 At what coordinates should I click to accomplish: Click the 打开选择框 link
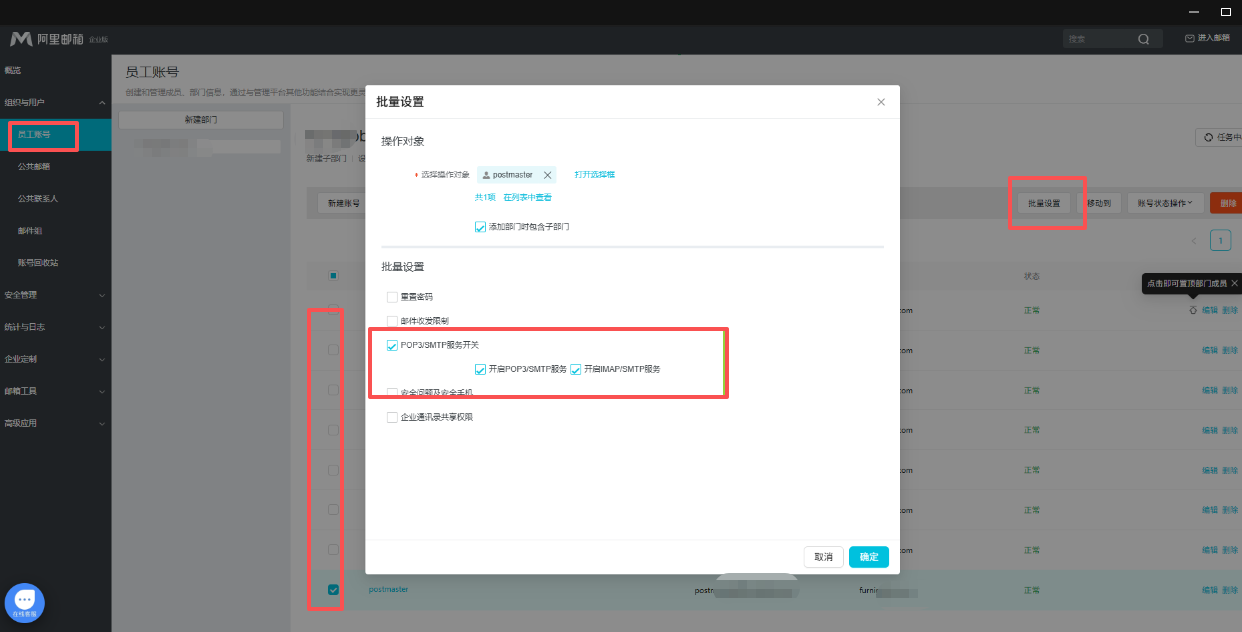click(x=594, y=175)
